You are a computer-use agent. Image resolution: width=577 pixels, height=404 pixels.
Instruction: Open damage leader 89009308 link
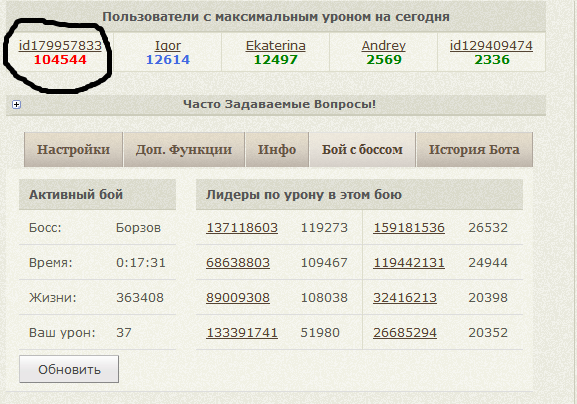pos(238,298)
